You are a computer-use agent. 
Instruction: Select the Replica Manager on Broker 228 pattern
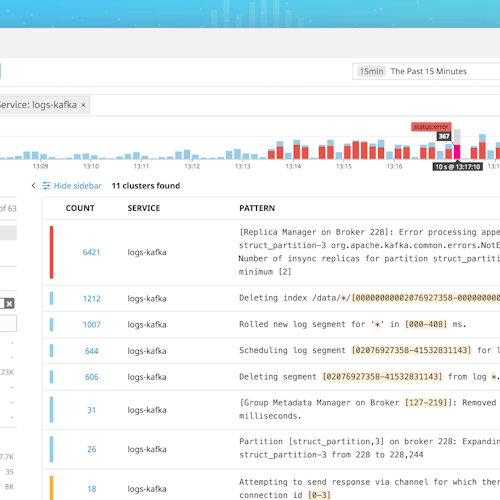click(x=369, y=252)
